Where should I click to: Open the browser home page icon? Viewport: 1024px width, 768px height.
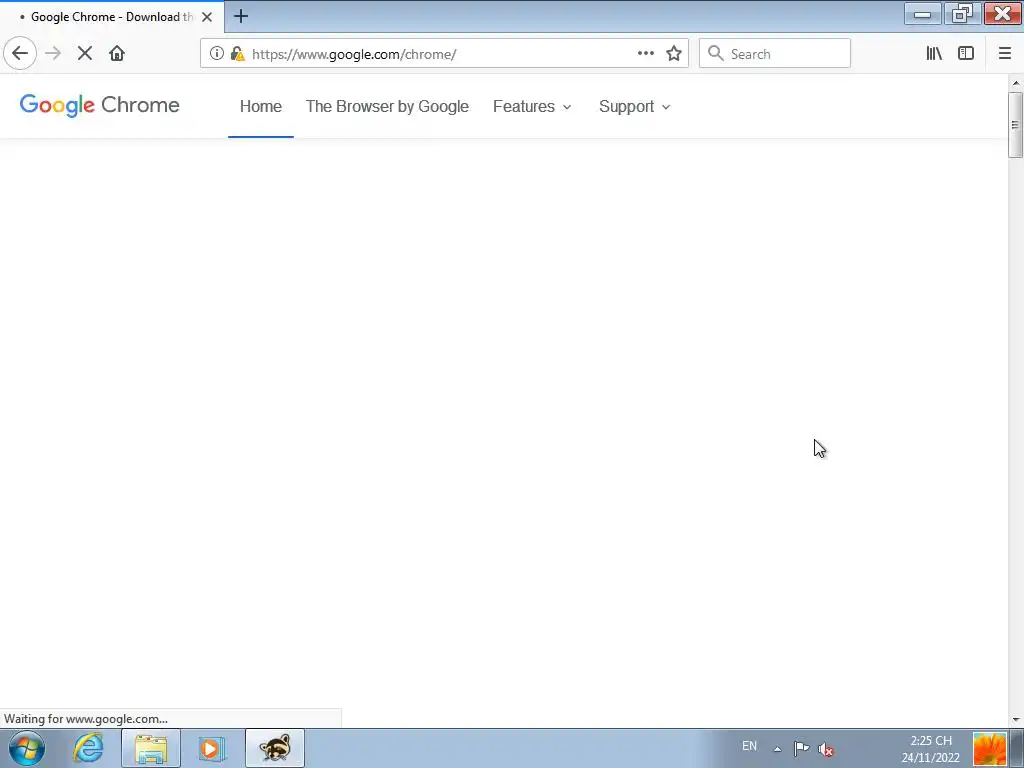(x=117, y=54)
